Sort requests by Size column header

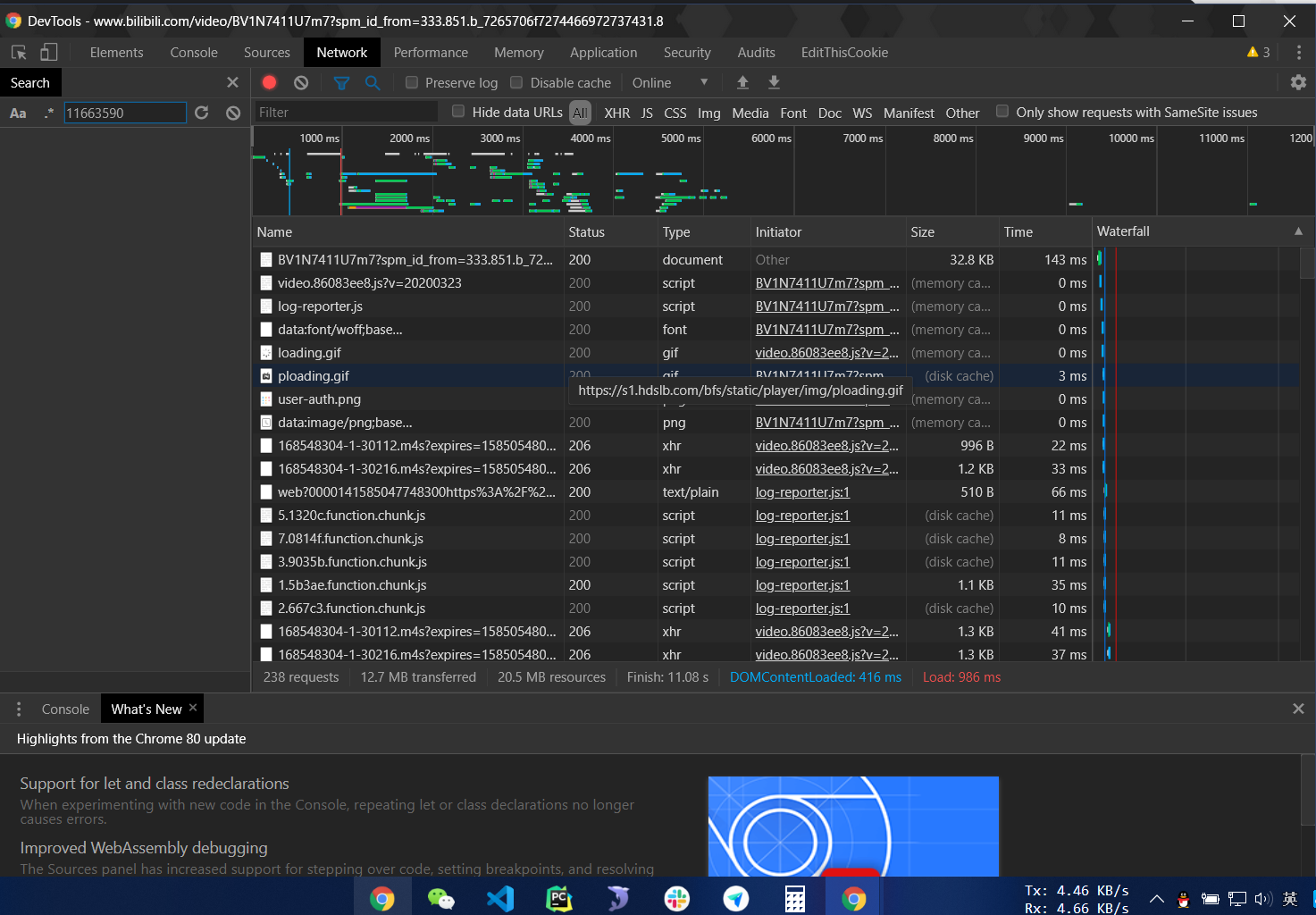[952, 231]
